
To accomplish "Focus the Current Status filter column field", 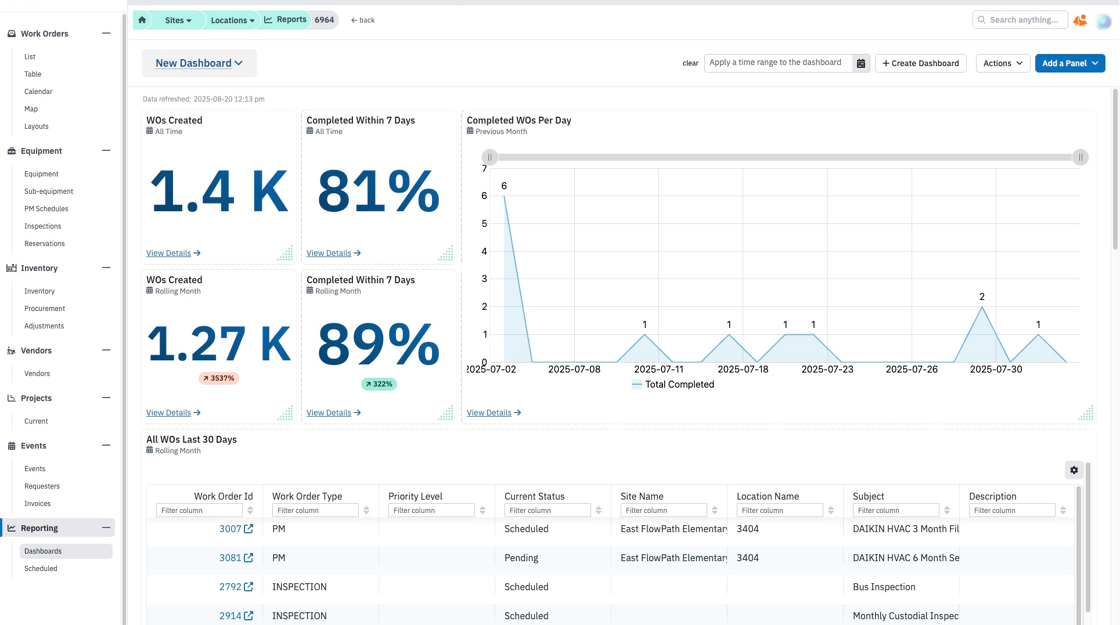I will pos(547,511).
